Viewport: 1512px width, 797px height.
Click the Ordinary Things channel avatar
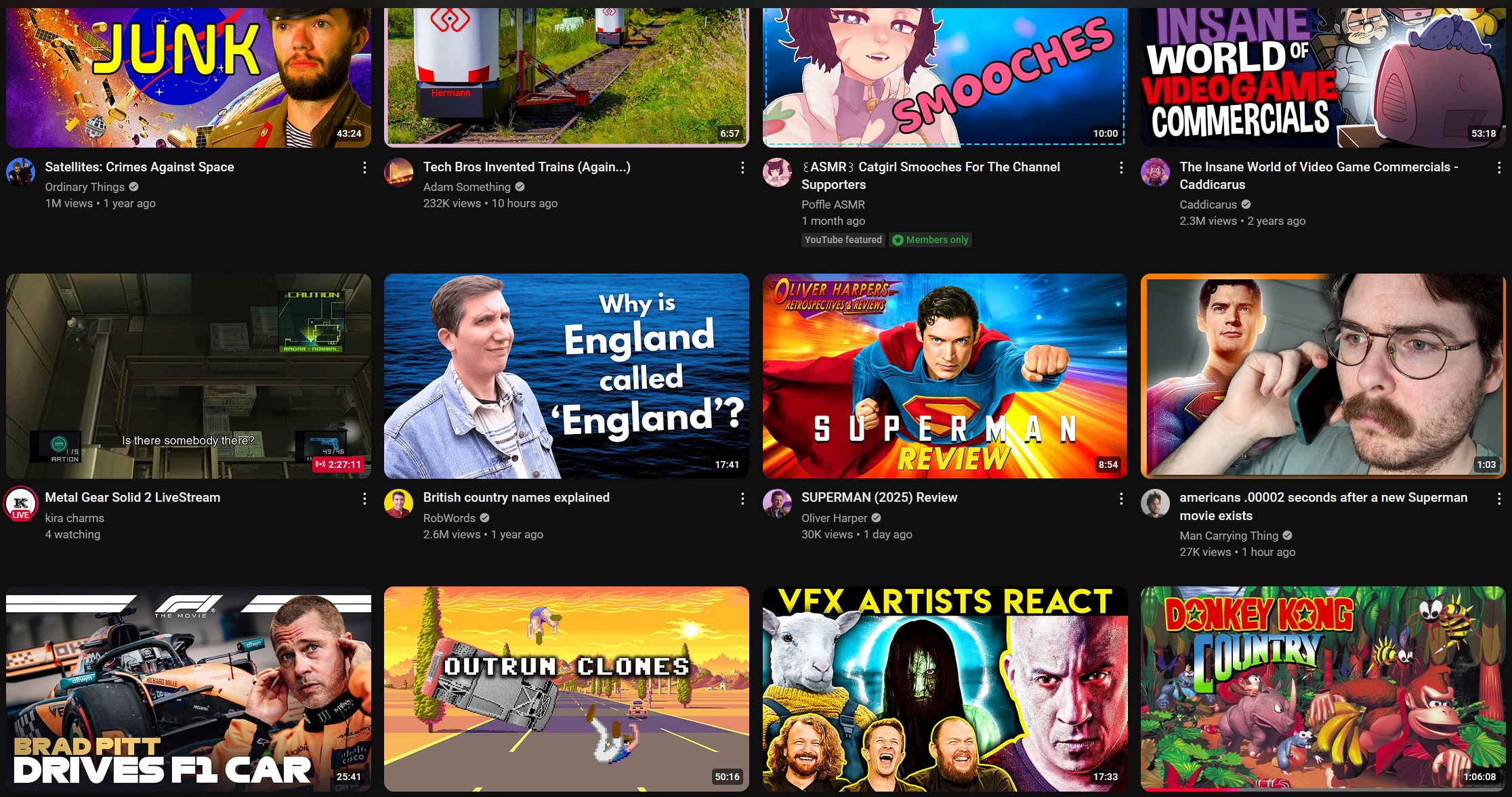point(21,172)
